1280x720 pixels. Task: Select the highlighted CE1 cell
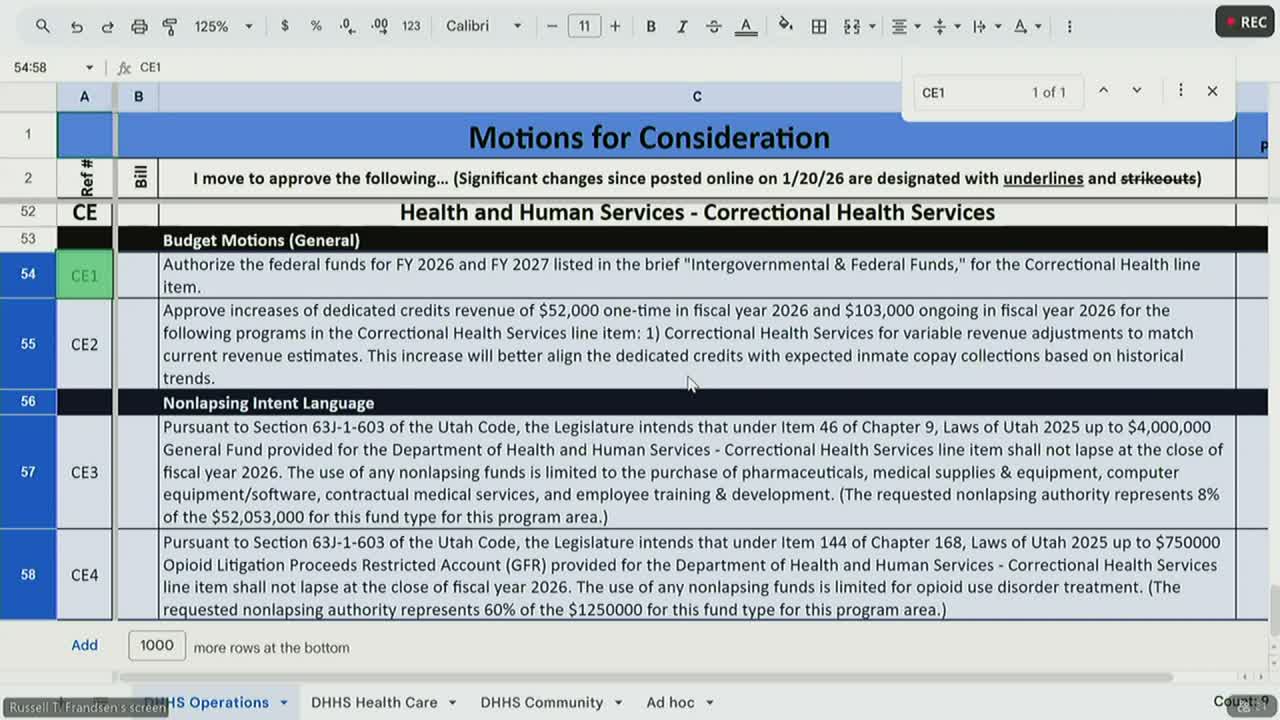click(x=85, y=275)
